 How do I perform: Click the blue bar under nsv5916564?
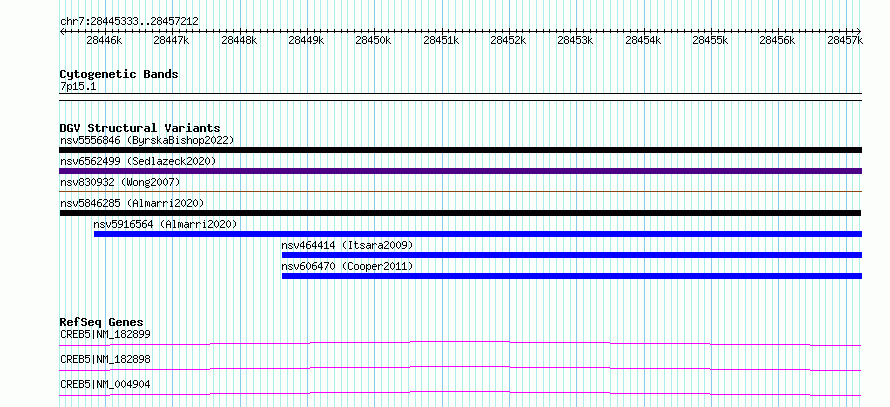click(478, 234)
